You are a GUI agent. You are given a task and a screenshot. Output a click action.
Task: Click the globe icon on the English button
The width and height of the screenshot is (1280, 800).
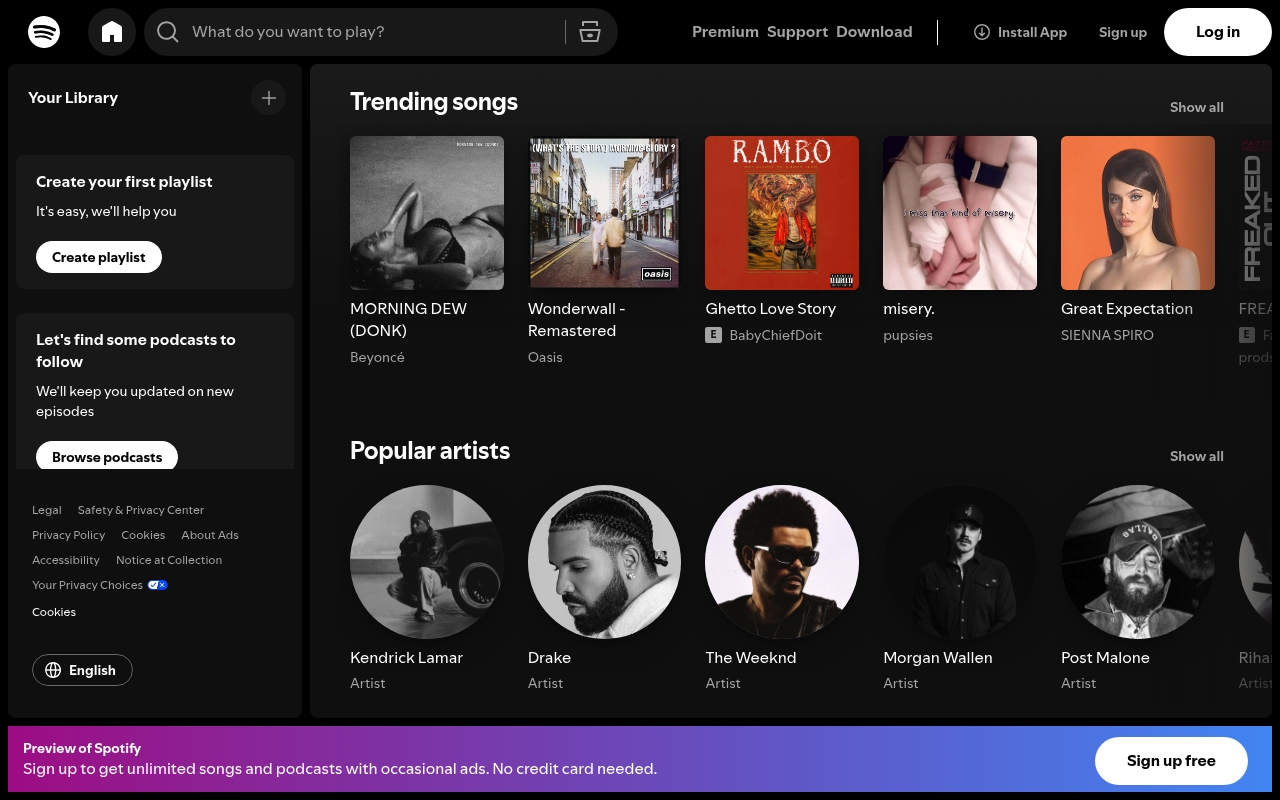point(54,670)
